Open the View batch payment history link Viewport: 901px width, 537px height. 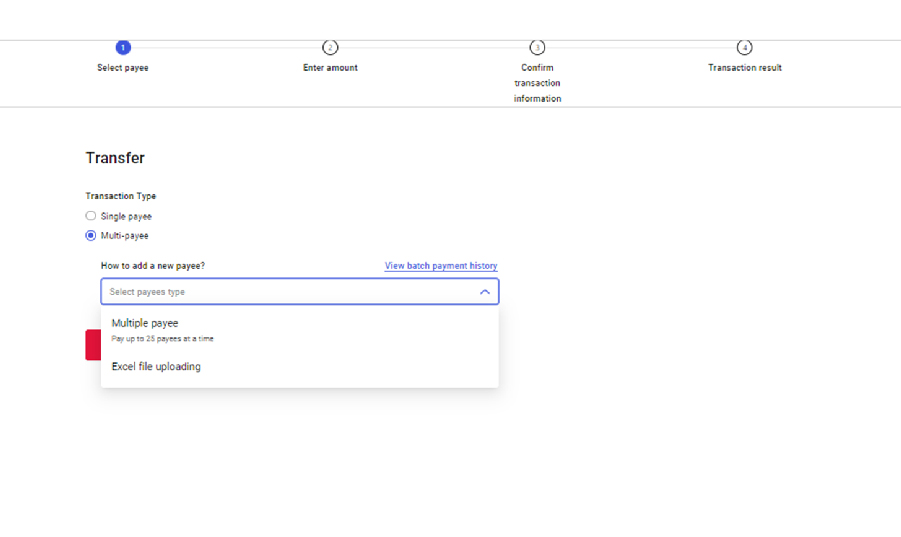pos(440,266)
